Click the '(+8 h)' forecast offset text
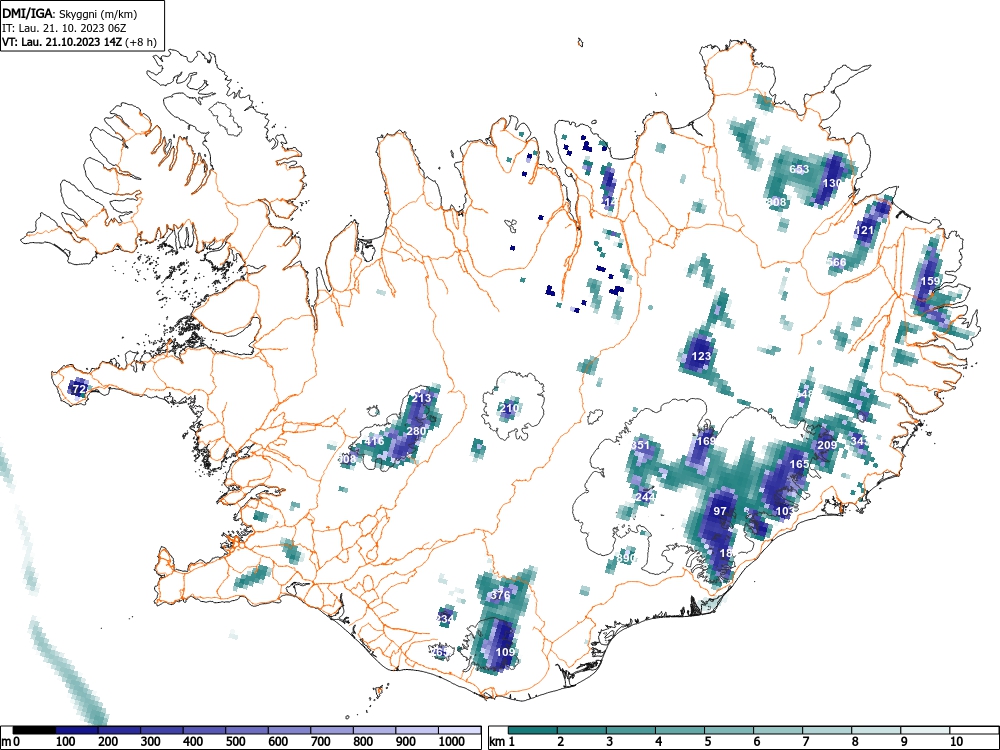The image size is (1000, 750). pos(142,42)
